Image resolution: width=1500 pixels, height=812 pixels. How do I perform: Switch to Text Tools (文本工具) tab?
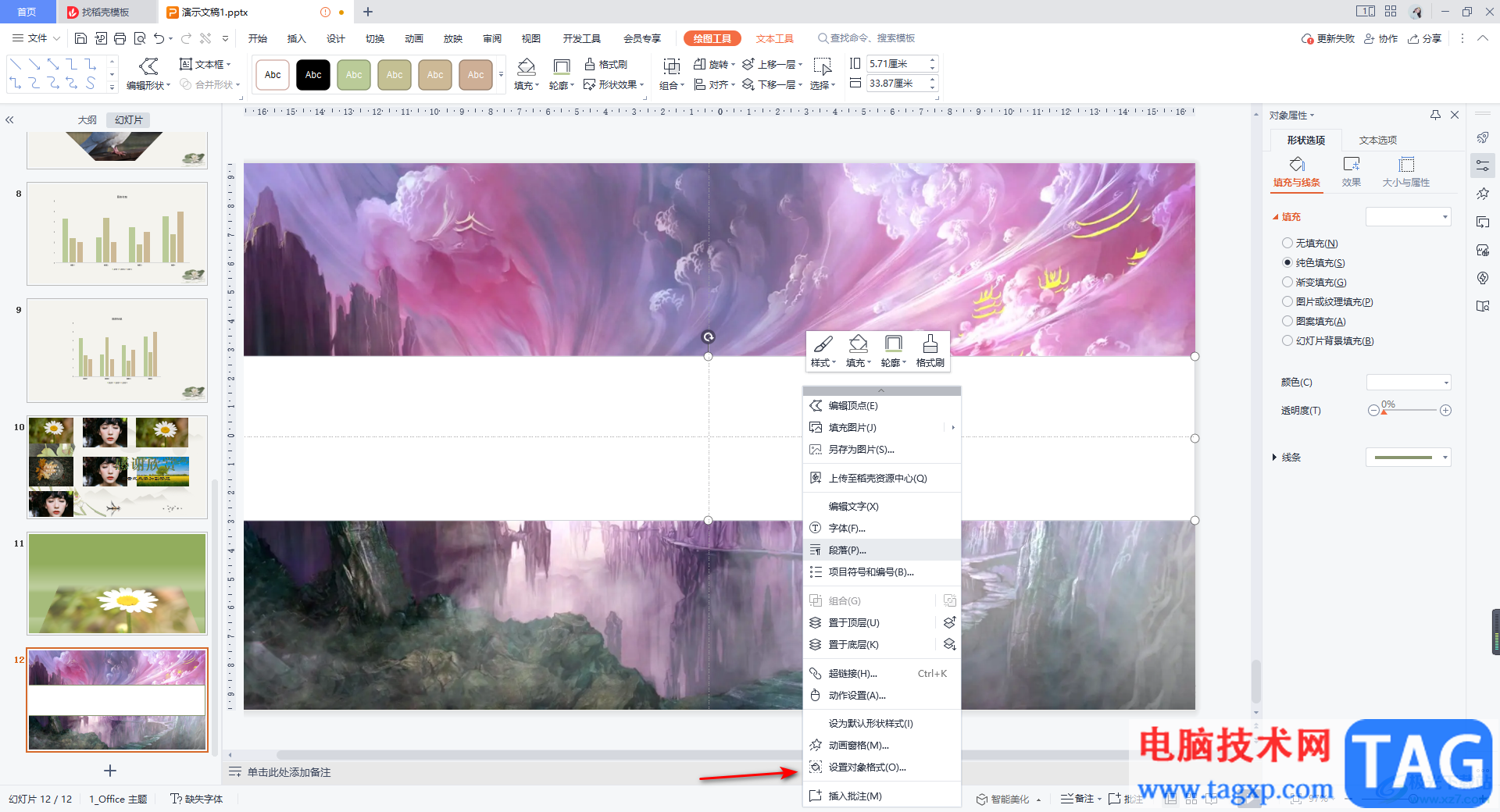point(774,38)
